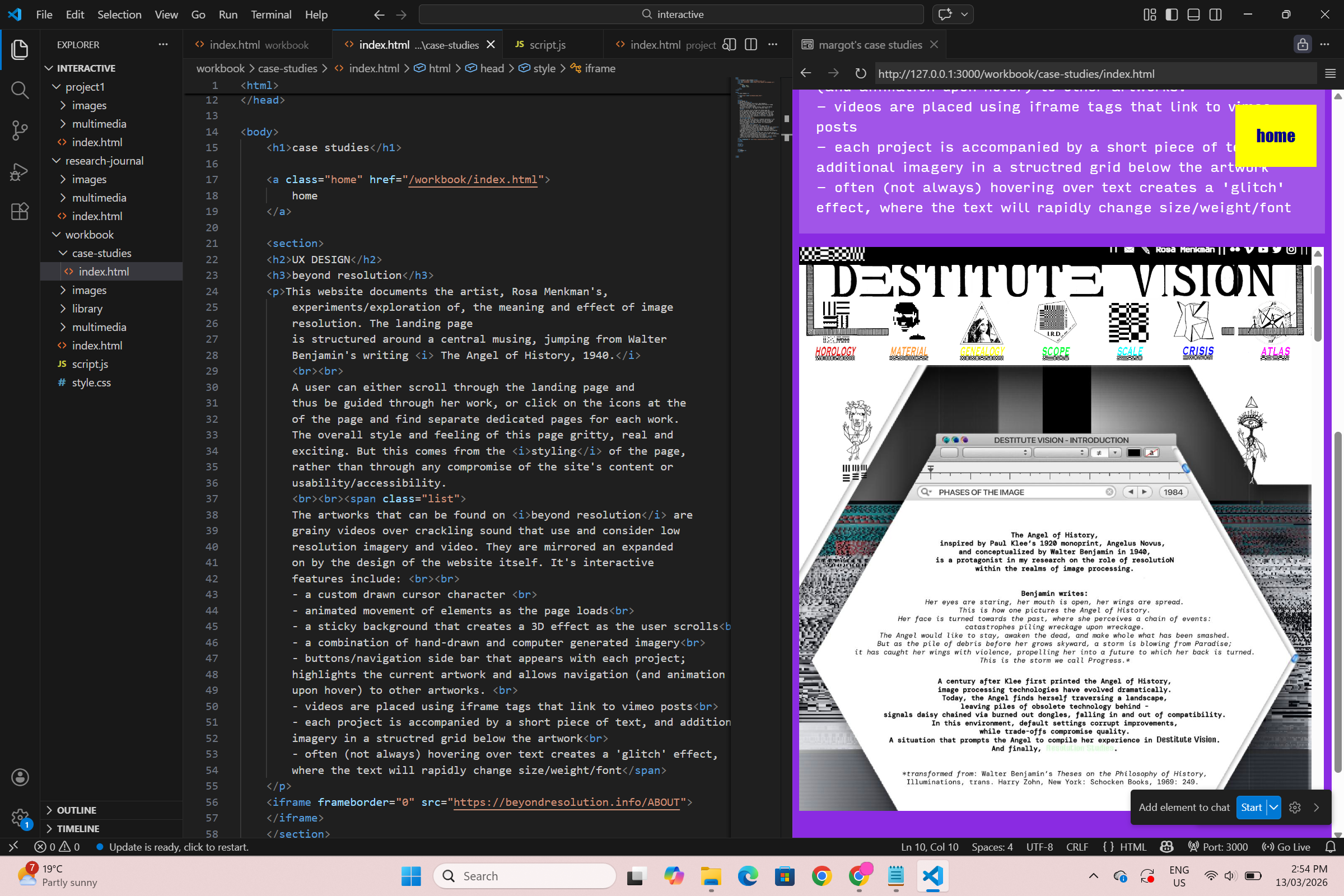Open dropdown arrow next to Start button

1273,808
